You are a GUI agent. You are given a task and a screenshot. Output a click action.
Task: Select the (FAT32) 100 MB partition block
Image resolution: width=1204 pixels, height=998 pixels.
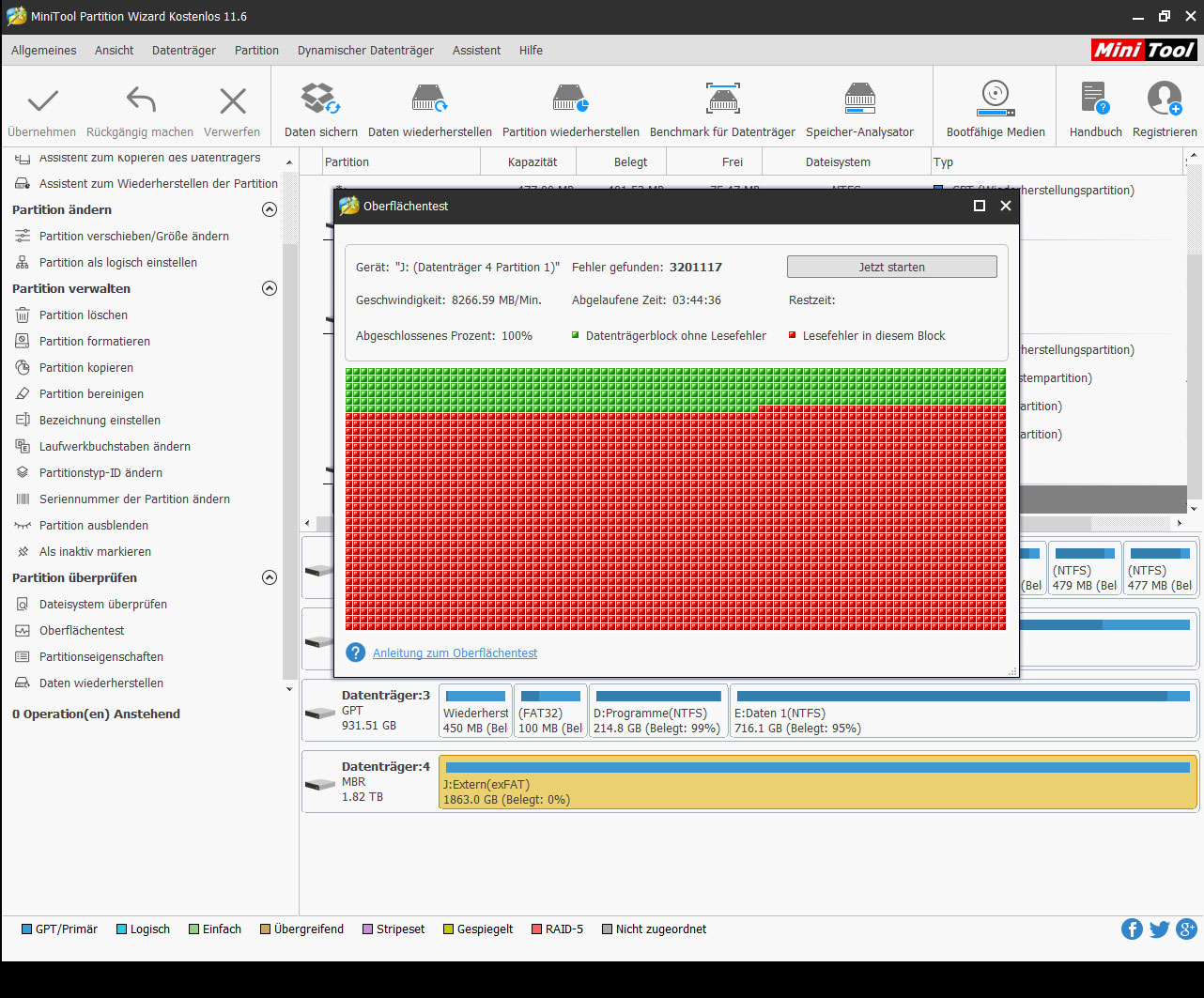click(x=551, y=711)
